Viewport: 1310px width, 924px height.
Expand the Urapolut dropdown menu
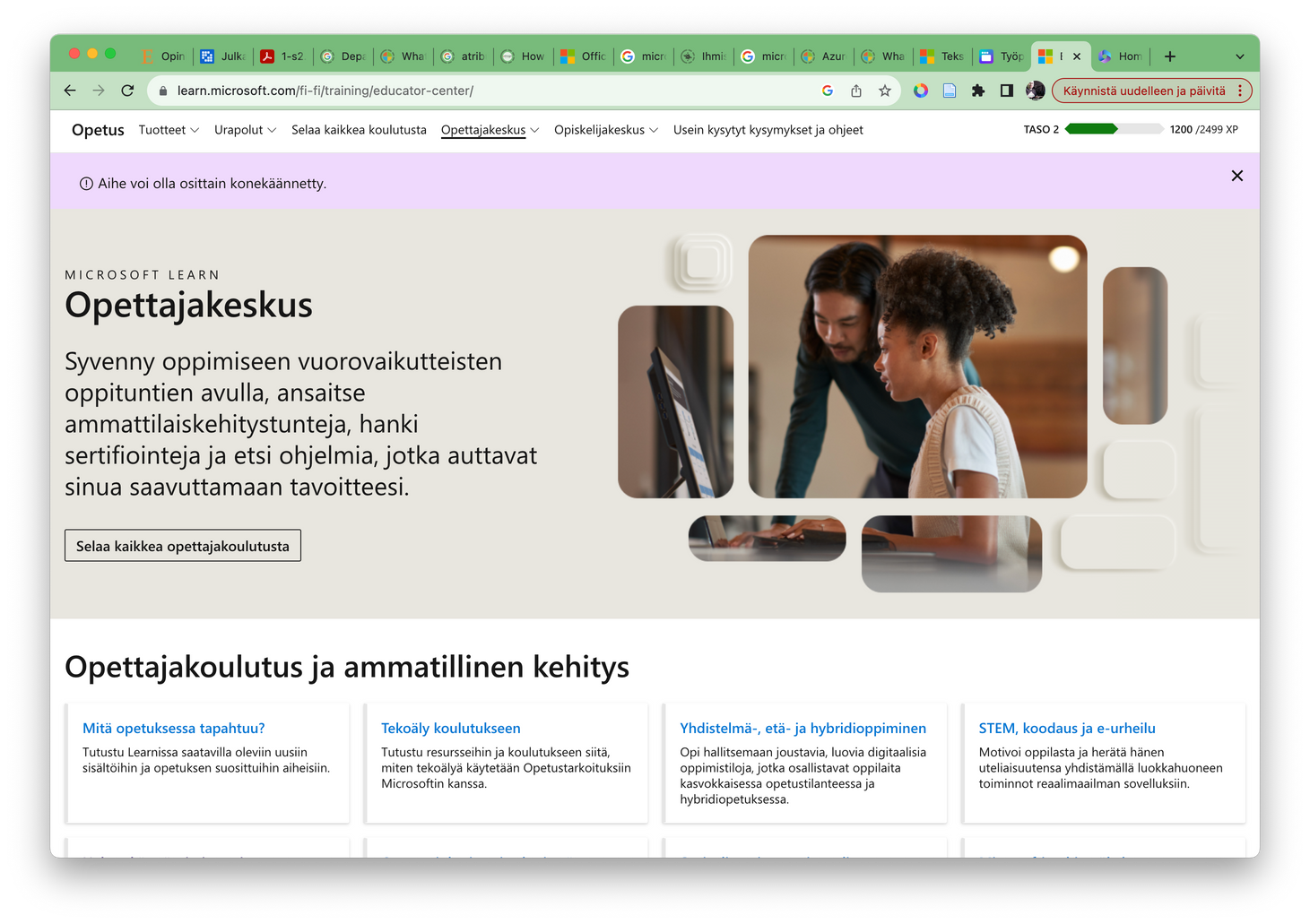click(246, 130)
